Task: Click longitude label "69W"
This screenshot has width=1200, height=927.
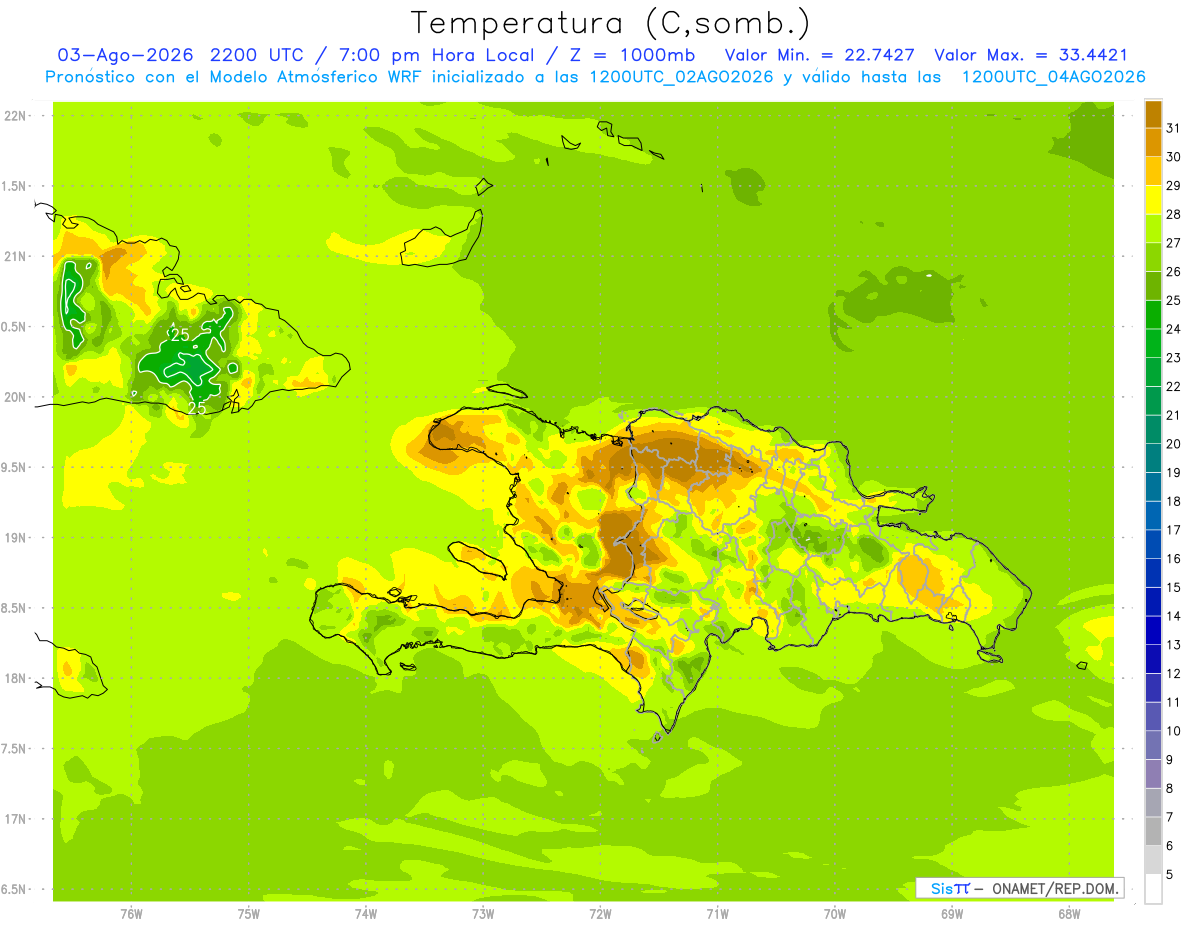Action: (952, 914)
